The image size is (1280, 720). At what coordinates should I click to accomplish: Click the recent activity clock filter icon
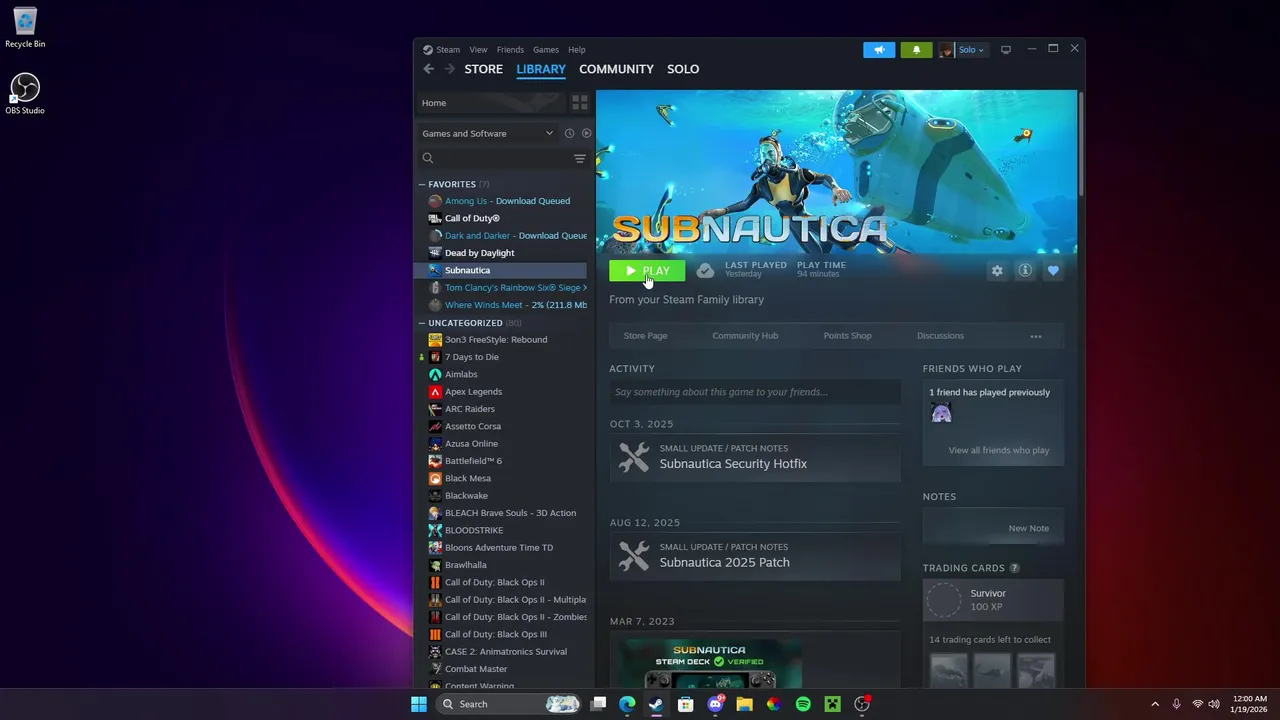click(x=569, y=133)
